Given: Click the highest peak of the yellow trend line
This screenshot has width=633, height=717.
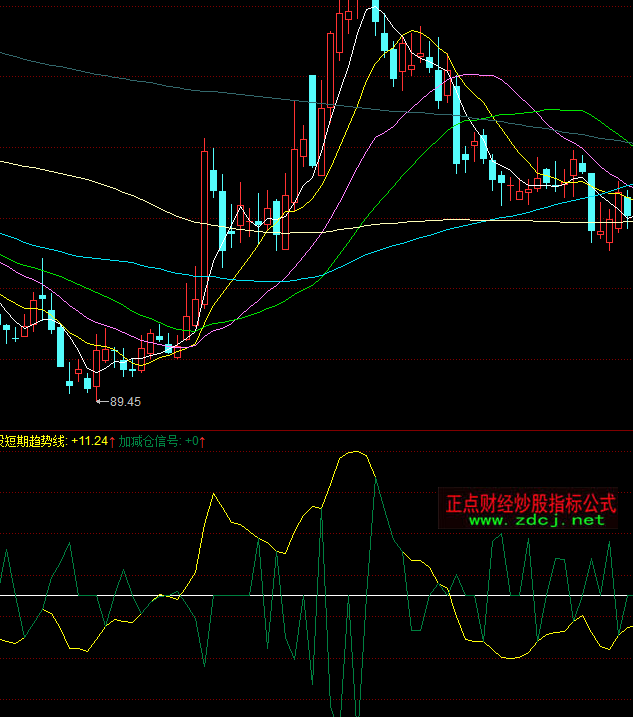Looking at the screenshot, I should (353, 453).
